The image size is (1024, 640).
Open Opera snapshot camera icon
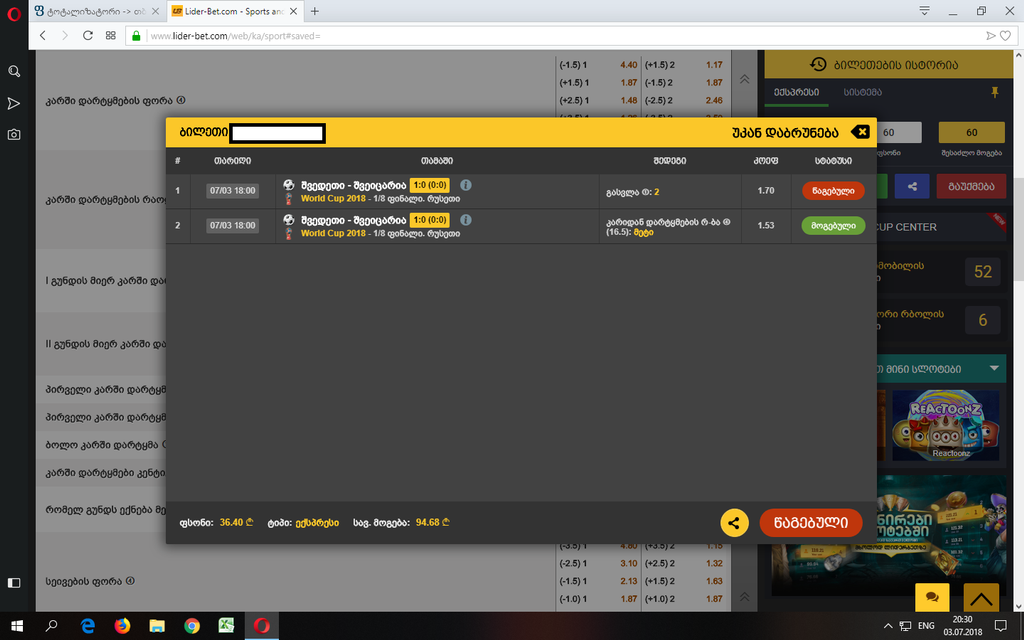pyautogui.click(x=14, y=135)
